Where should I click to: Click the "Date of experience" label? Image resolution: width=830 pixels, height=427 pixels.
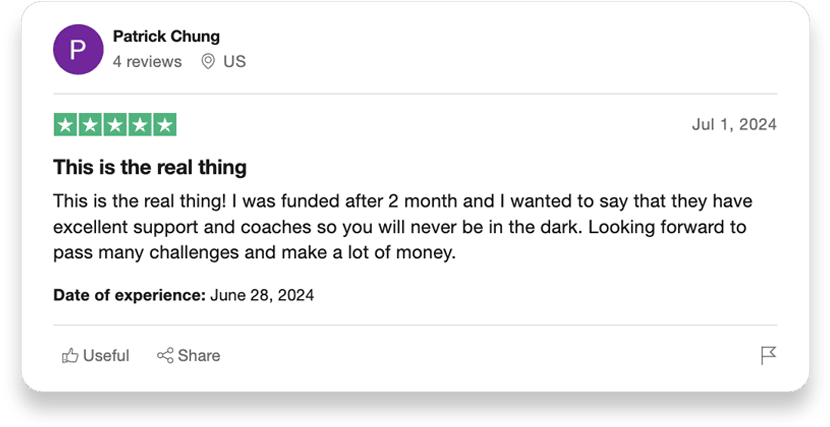(x=129, y=295)
